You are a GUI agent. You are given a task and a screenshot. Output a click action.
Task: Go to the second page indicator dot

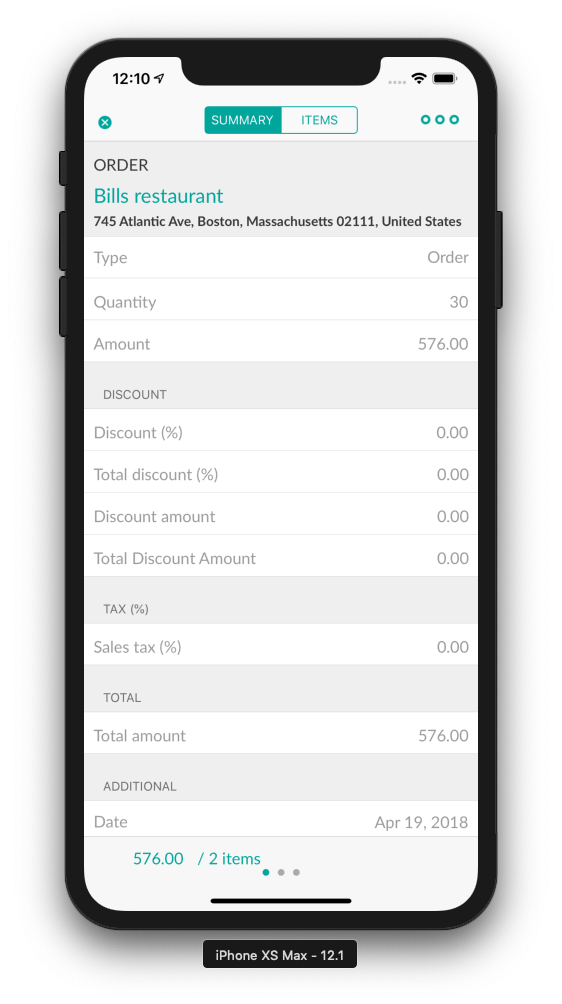(x=281, y=872)
